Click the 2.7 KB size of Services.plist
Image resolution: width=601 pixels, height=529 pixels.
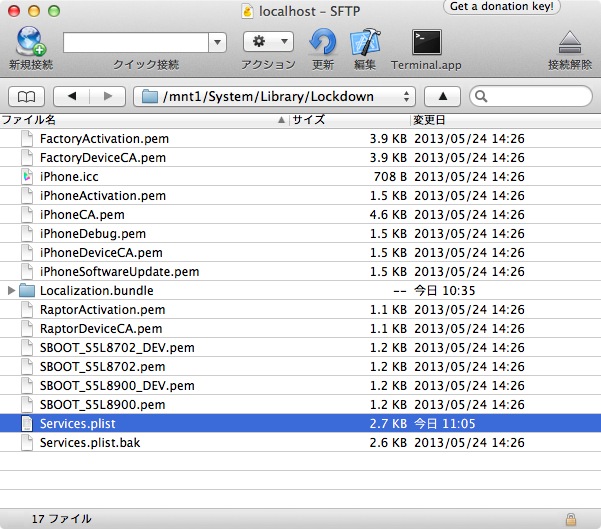point(388,424)
